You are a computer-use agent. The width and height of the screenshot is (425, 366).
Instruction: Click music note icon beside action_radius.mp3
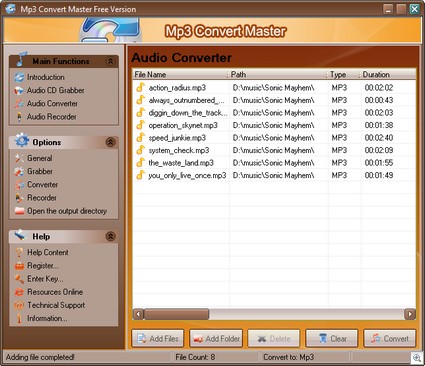[x=140, y=87]
